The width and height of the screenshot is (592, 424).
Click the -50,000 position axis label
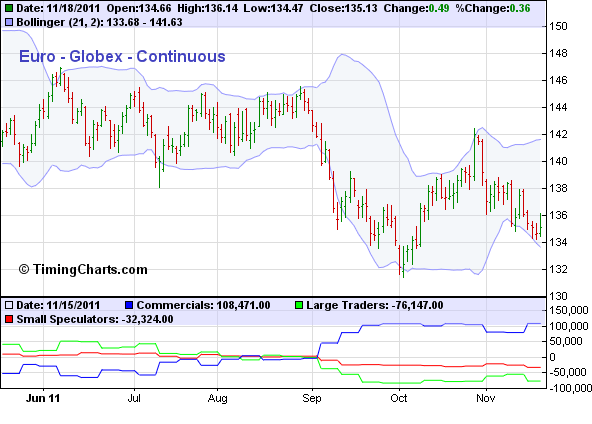[568, 372]
